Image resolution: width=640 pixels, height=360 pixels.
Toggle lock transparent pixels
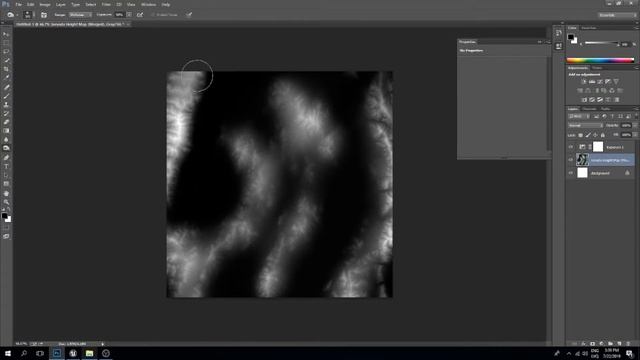click(x=580, y=135)
